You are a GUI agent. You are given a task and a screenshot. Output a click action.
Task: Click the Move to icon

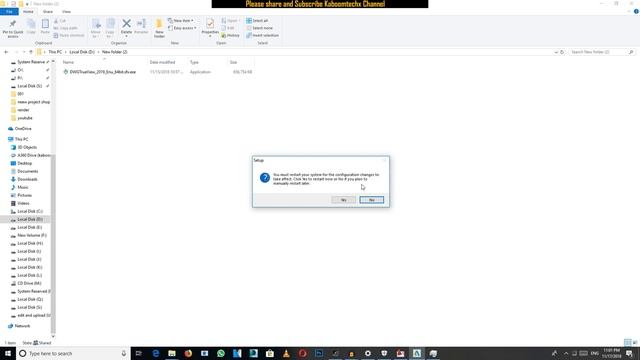coord(96,24)
